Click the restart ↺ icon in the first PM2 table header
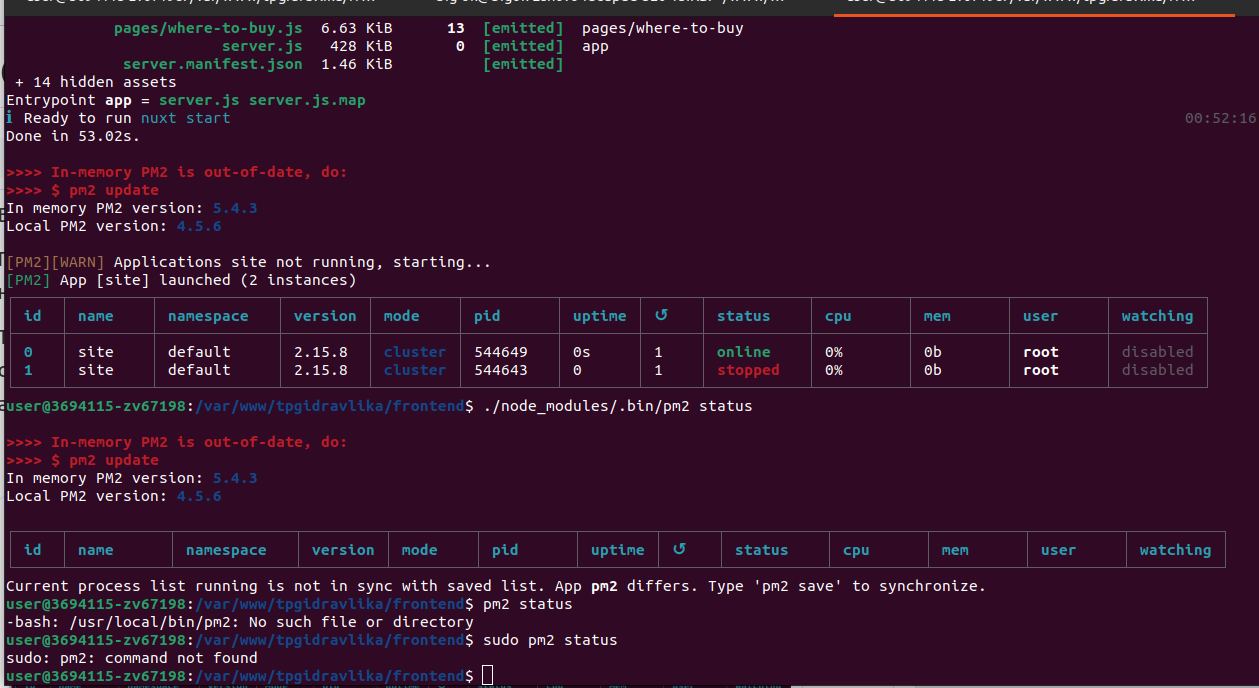 (x=661, y=316)
